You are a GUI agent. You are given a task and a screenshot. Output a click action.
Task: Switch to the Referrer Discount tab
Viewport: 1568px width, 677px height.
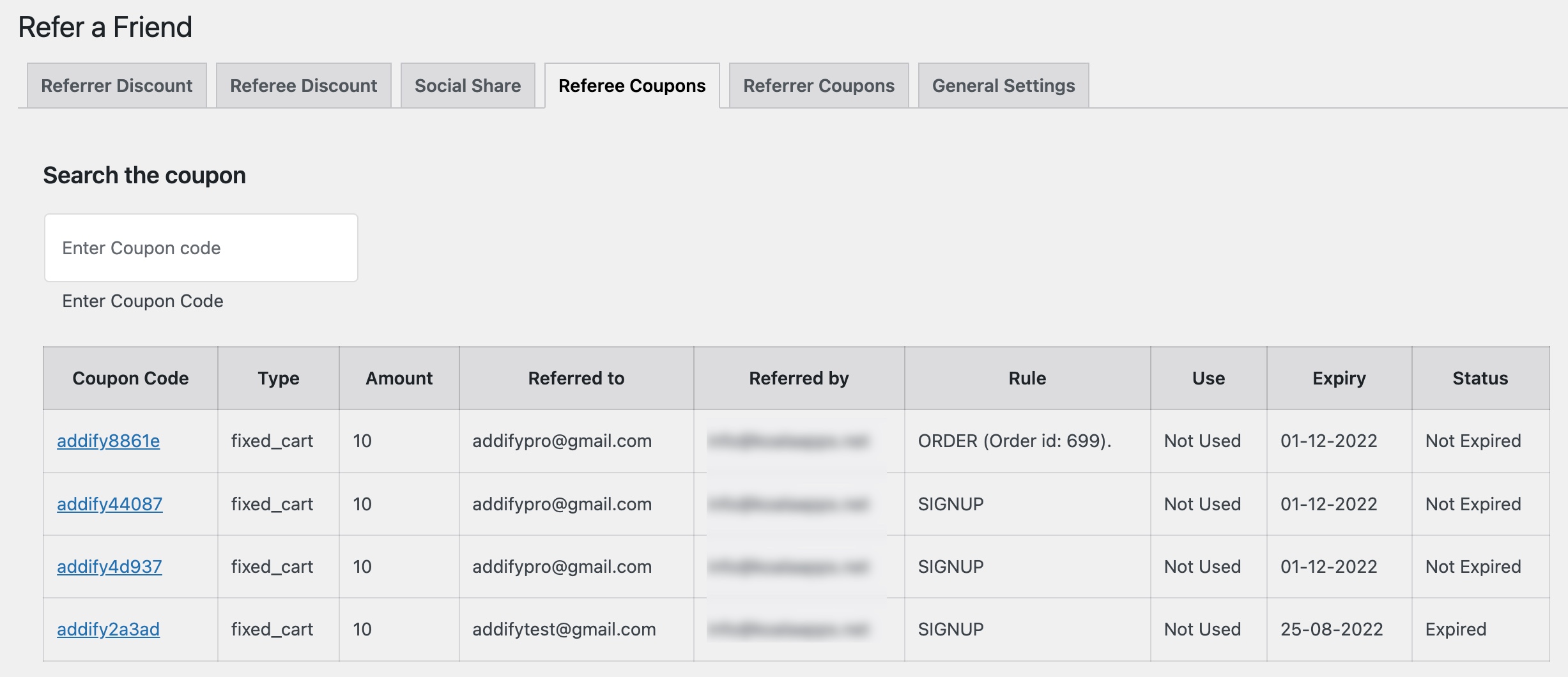(x=116, y=85)
